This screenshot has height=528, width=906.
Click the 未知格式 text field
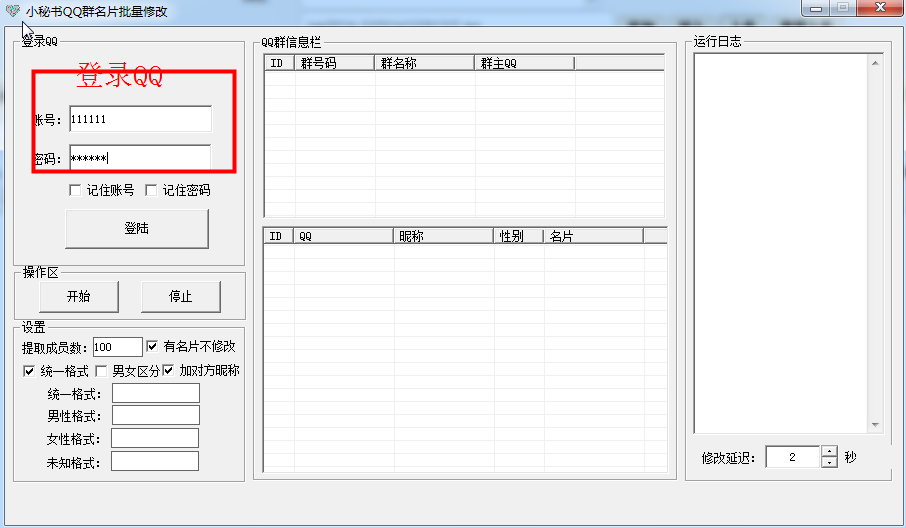coord(155,462)
